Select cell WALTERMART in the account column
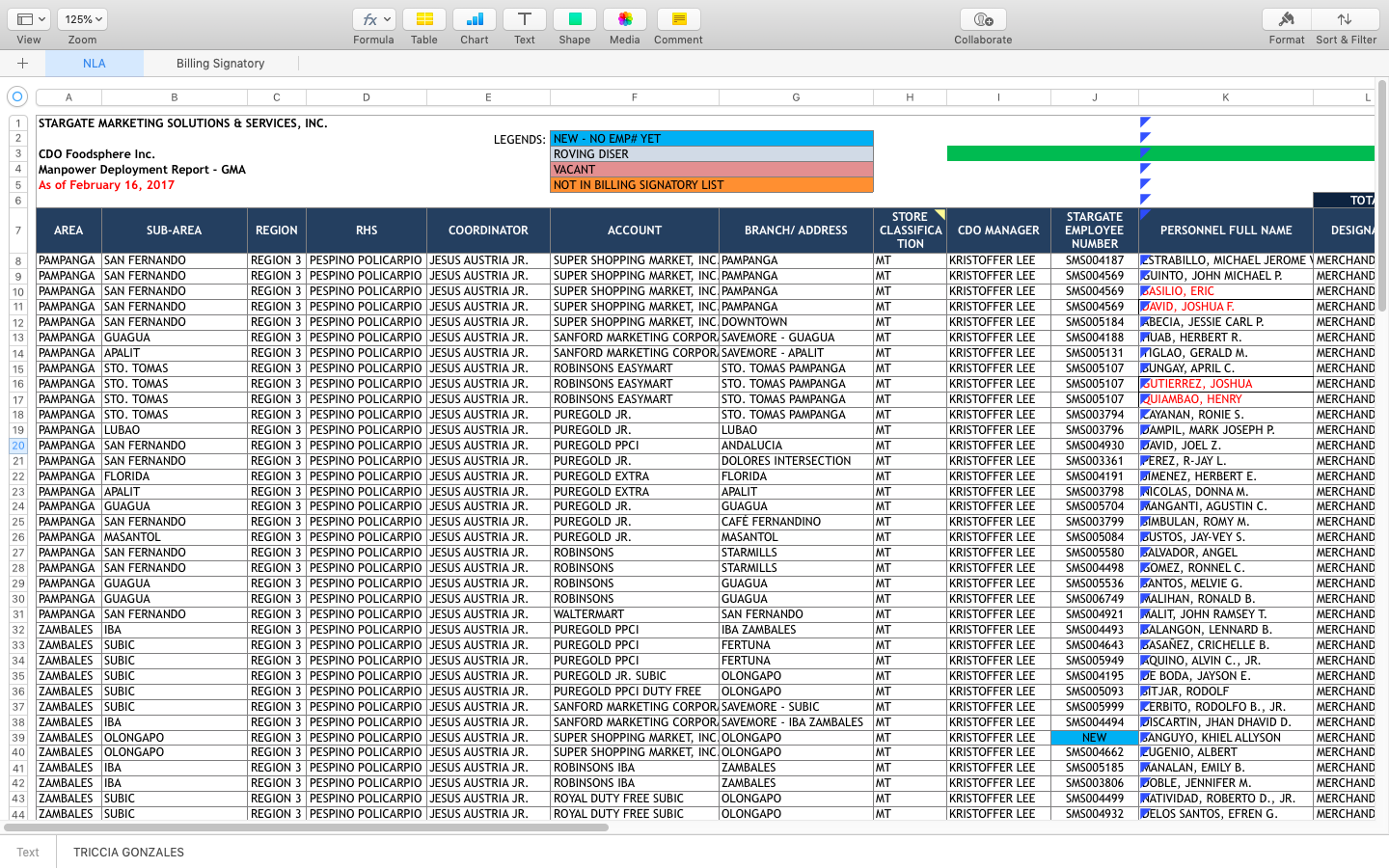The image size is (1389, 868). (635, 614)
